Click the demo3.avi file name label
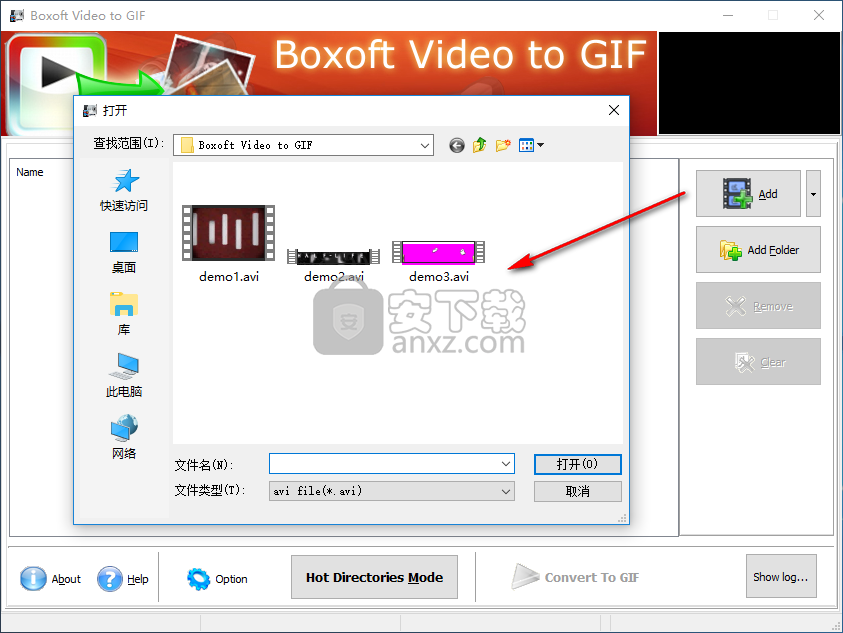 (x=439, y=277)
